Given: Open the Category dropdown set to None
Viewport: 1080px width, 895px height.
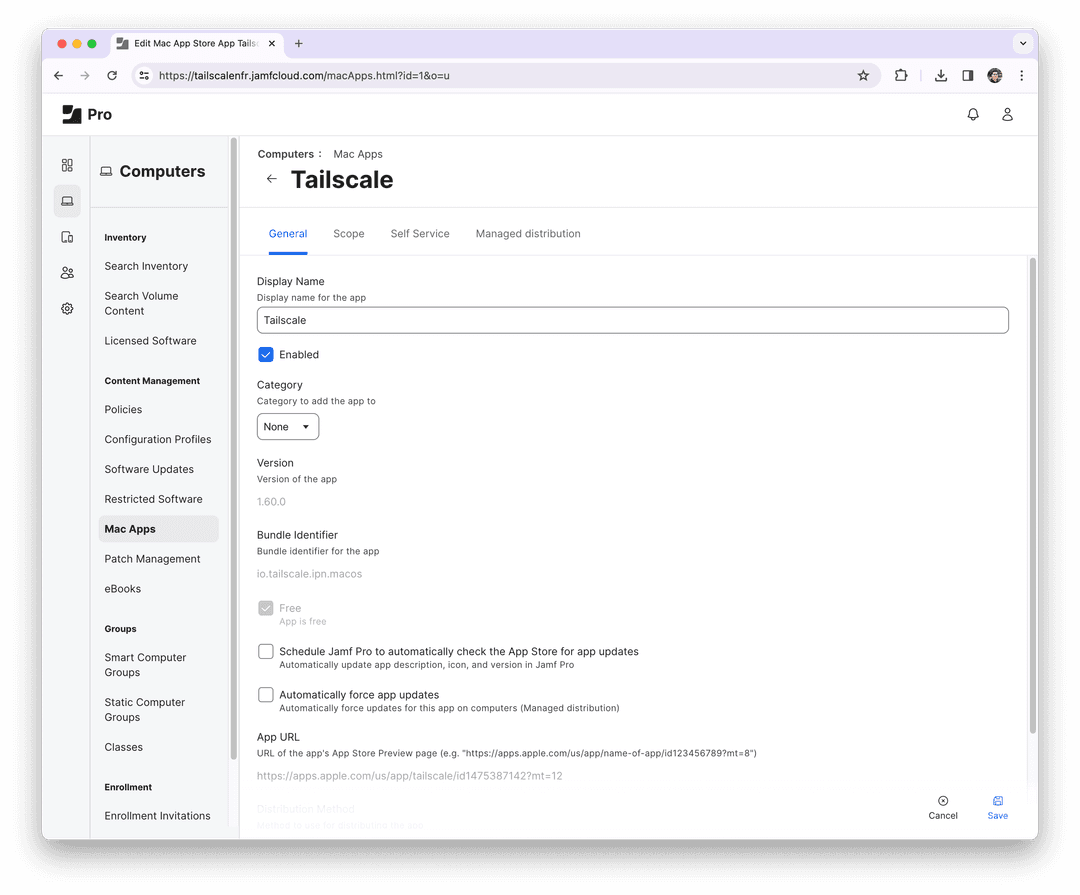Looking at the screenshot, I should pyautogui.click(x=287, y=426).
